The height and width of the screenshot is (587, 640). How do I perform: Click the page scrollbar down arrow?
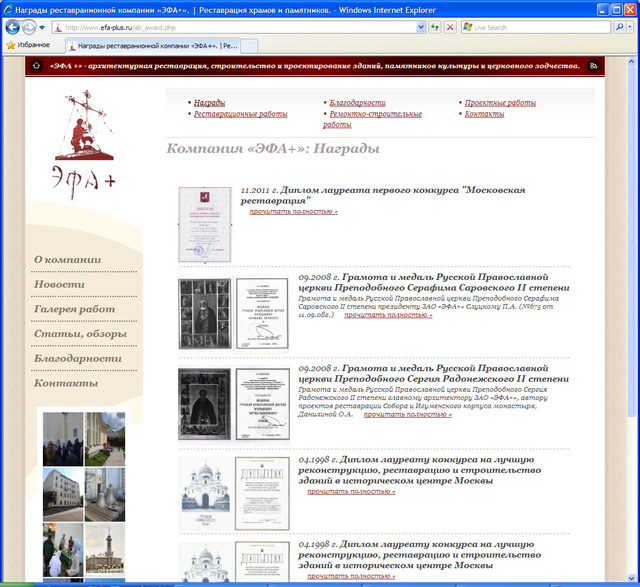(631, 577)
